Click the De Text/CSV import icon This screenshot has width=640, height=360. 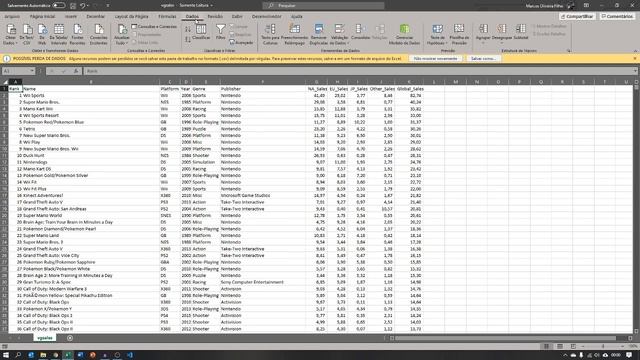coord(27,35)
